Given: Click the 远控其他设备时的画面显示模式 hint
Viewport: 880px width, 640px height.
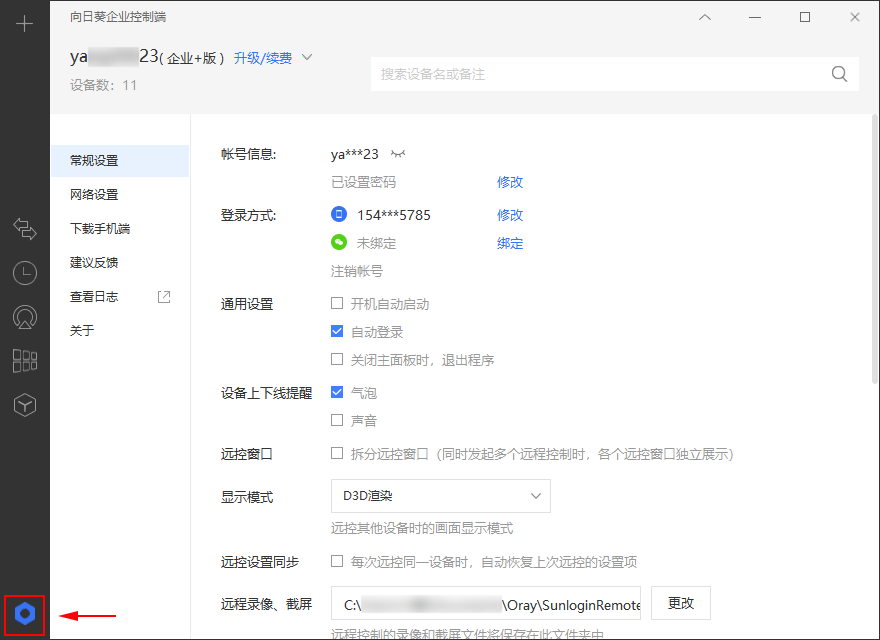Looking at the screenshot, I should (421, 528).
